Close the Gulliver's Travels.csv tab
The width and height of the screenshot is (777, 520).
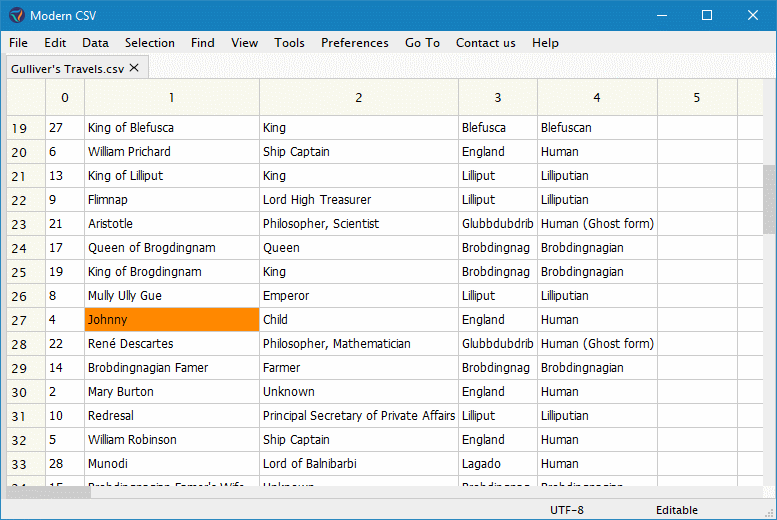click(x=134, y=68)
